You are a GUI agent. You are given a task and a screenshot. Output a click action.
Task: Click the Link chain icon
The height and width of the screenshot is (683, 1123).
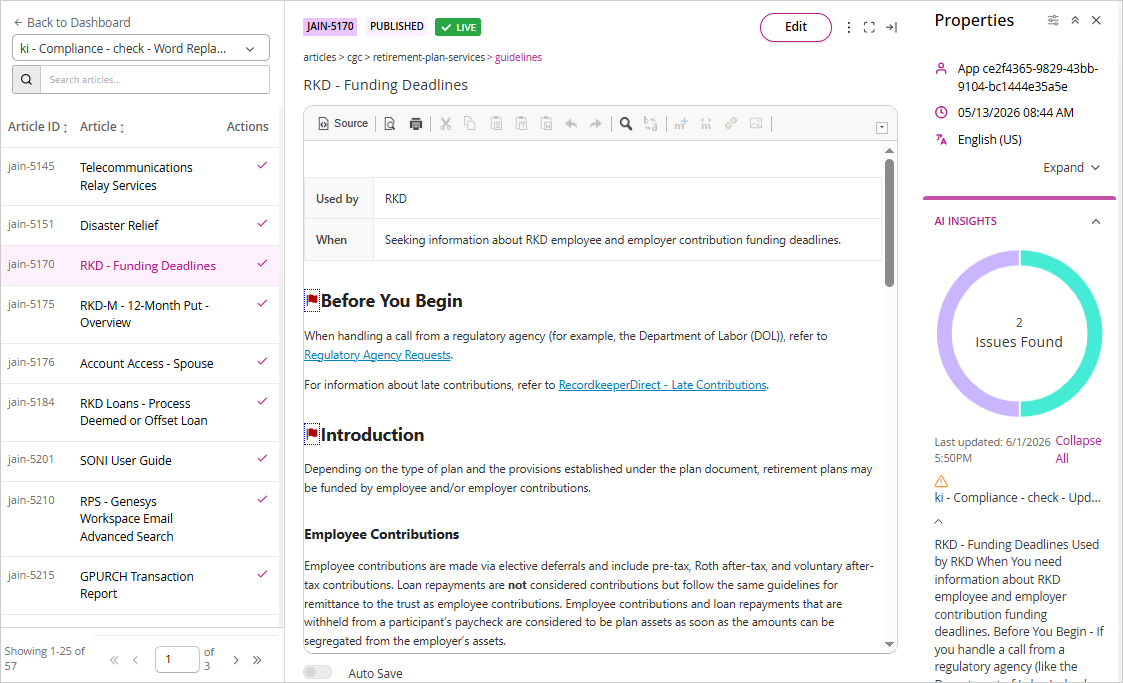(731, 124)
